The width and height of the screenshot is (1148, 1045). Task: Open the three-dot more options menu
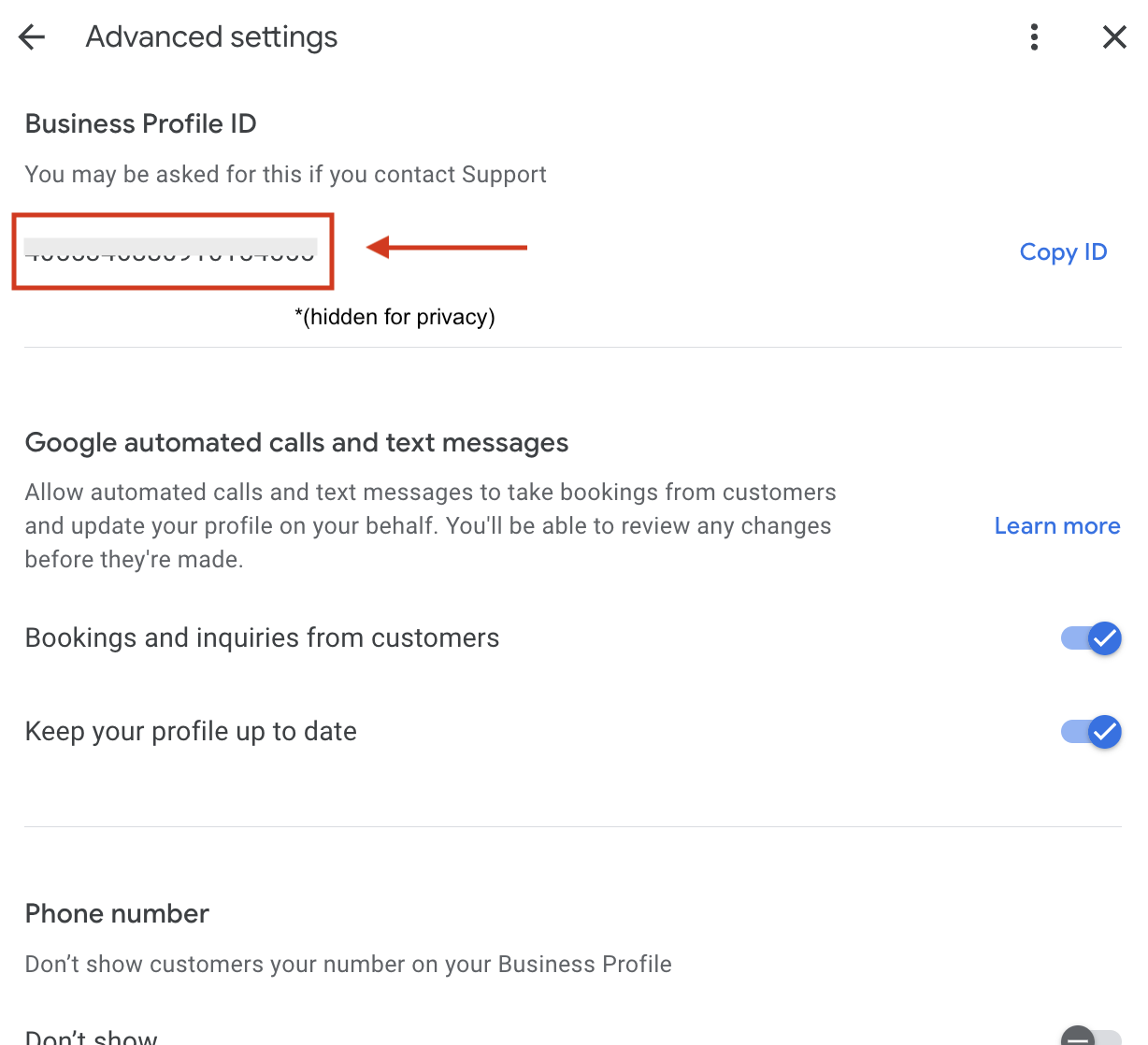pos(1034,37)
